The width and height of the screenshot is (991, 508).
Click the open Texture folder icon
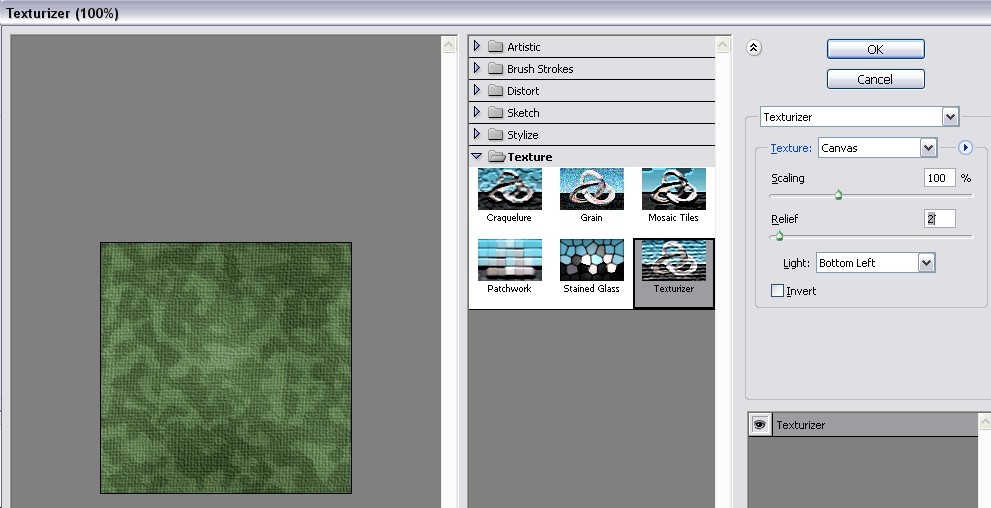497,157
